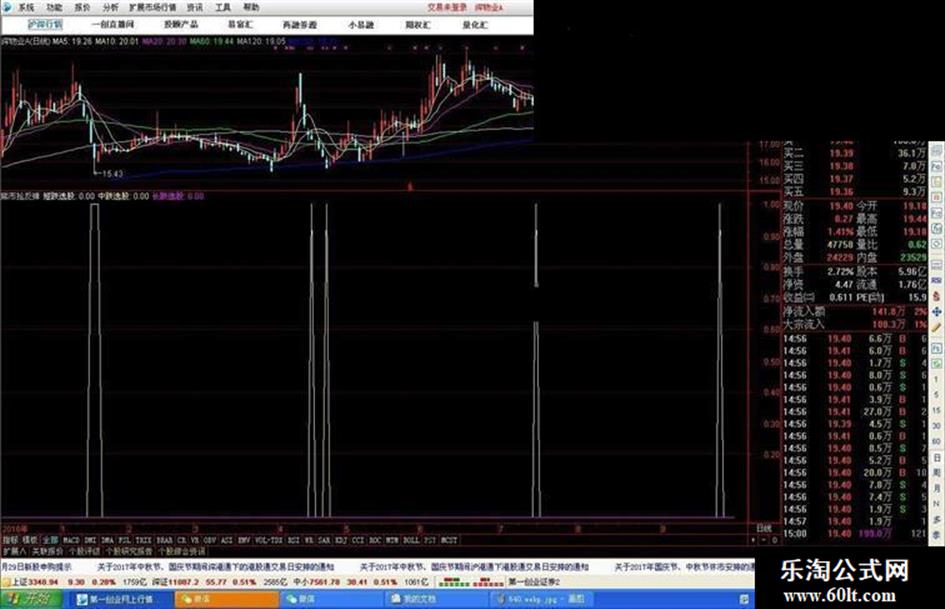Click the 中小 7561.78 index in status bar
The height and width of the screenshot is (609, 945).
click(x=314, y=582)
